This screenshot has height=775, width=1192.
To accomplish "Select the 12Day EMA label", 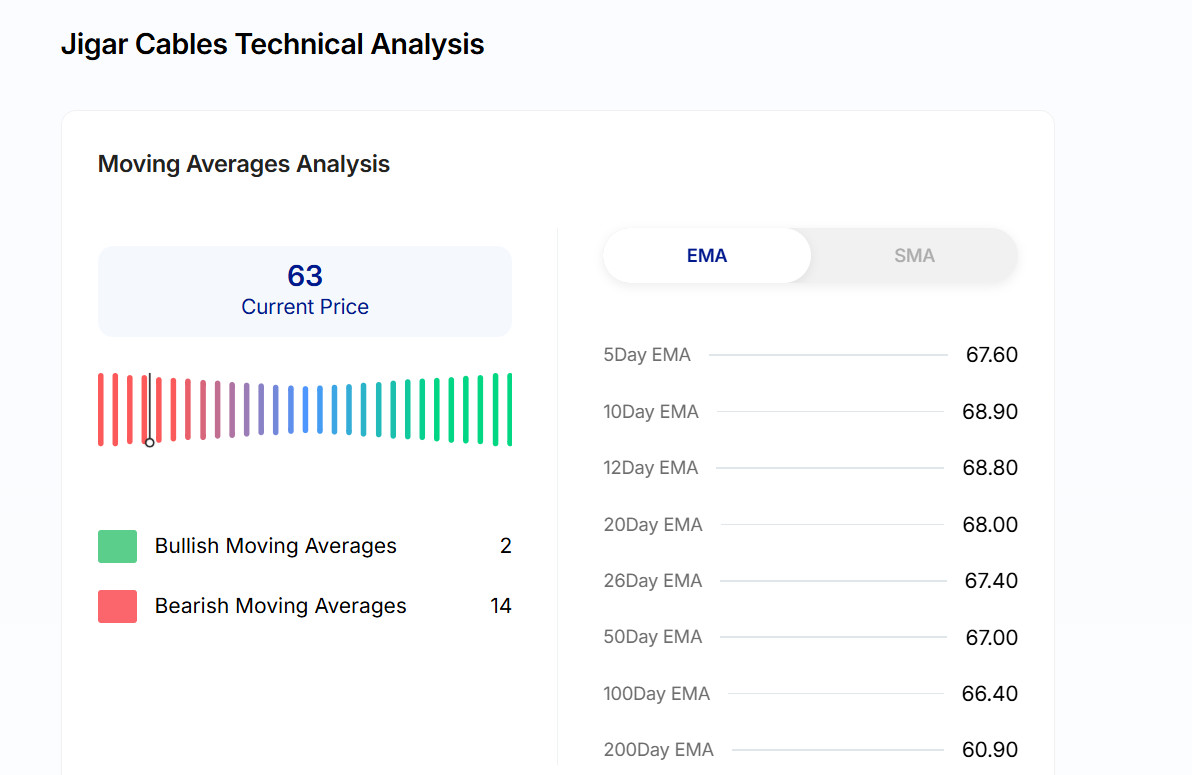I will (x=651, y=468).
